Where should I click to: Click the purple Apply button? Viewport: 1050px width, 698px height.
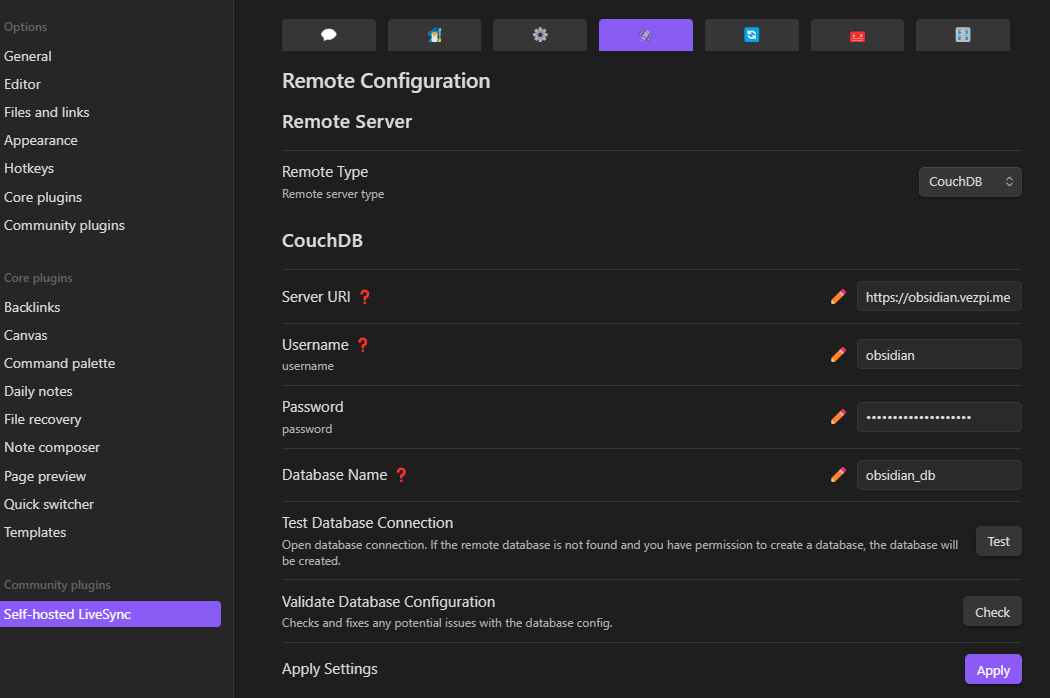[x=992, y=670]
